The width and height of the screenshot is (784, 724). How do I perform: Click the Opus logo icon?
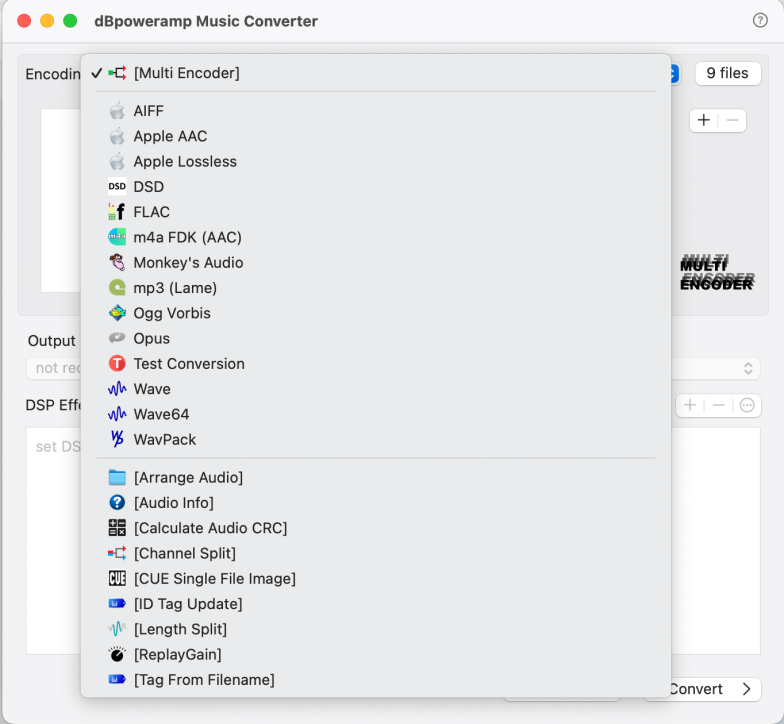(117, 338)
